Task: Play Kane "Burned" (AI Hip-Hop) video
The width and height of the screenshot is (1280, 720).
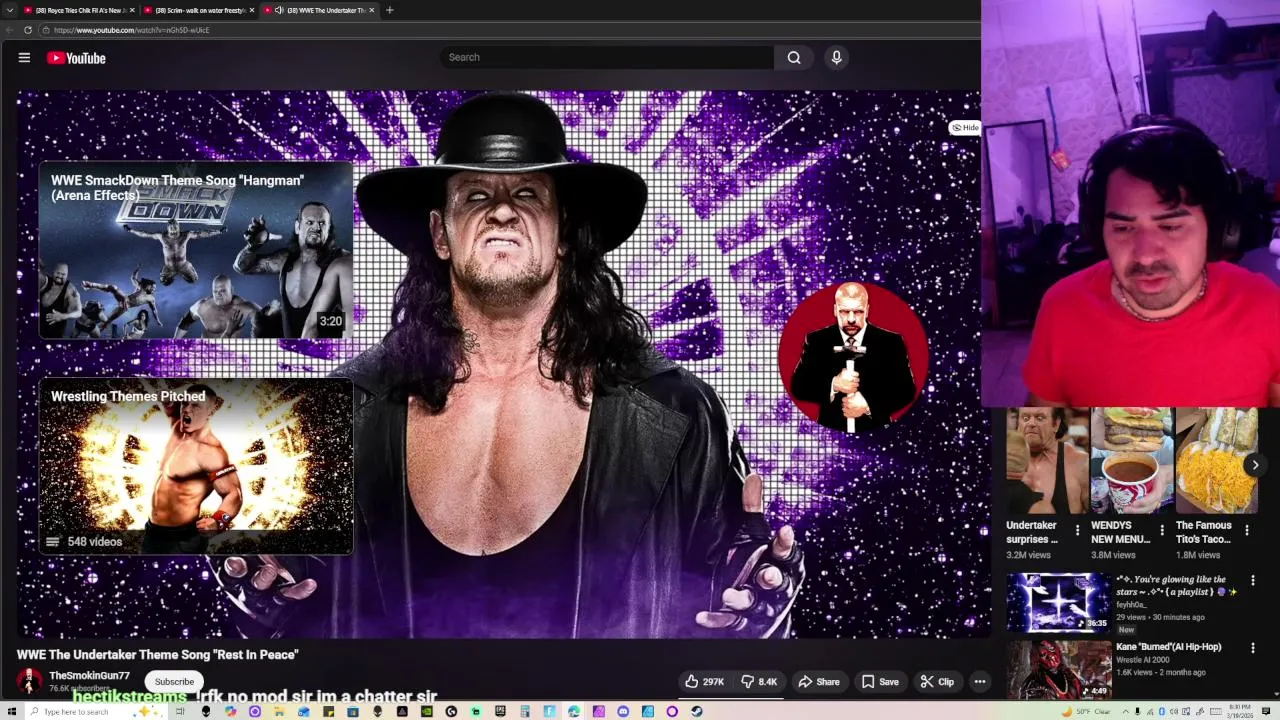Action: click(1058, 669)
